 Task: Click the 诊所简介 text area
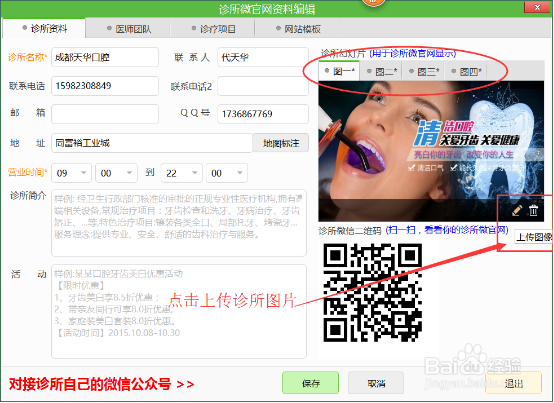(179, 223)
